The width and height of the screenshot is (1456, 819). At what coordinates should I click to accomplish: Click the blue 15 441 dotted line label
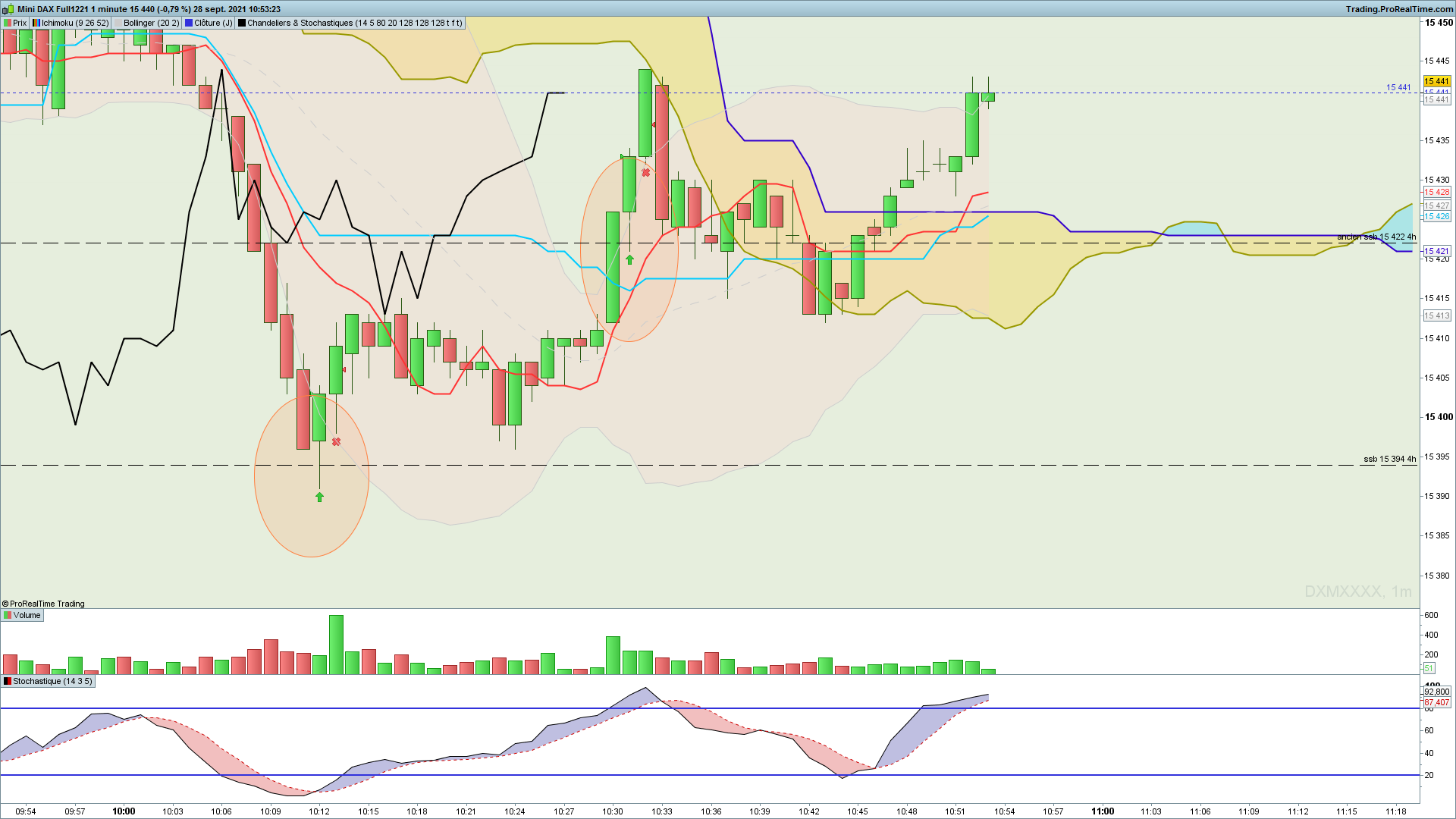point(1398,87)
